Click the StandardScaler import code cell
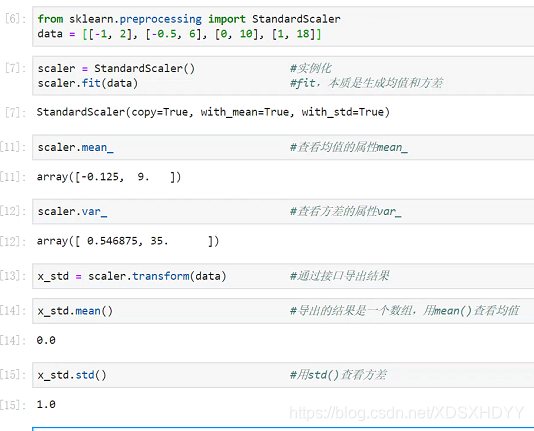Image resolution: width=534 pixels, height=431 pixels. click(x=283, y=26)
